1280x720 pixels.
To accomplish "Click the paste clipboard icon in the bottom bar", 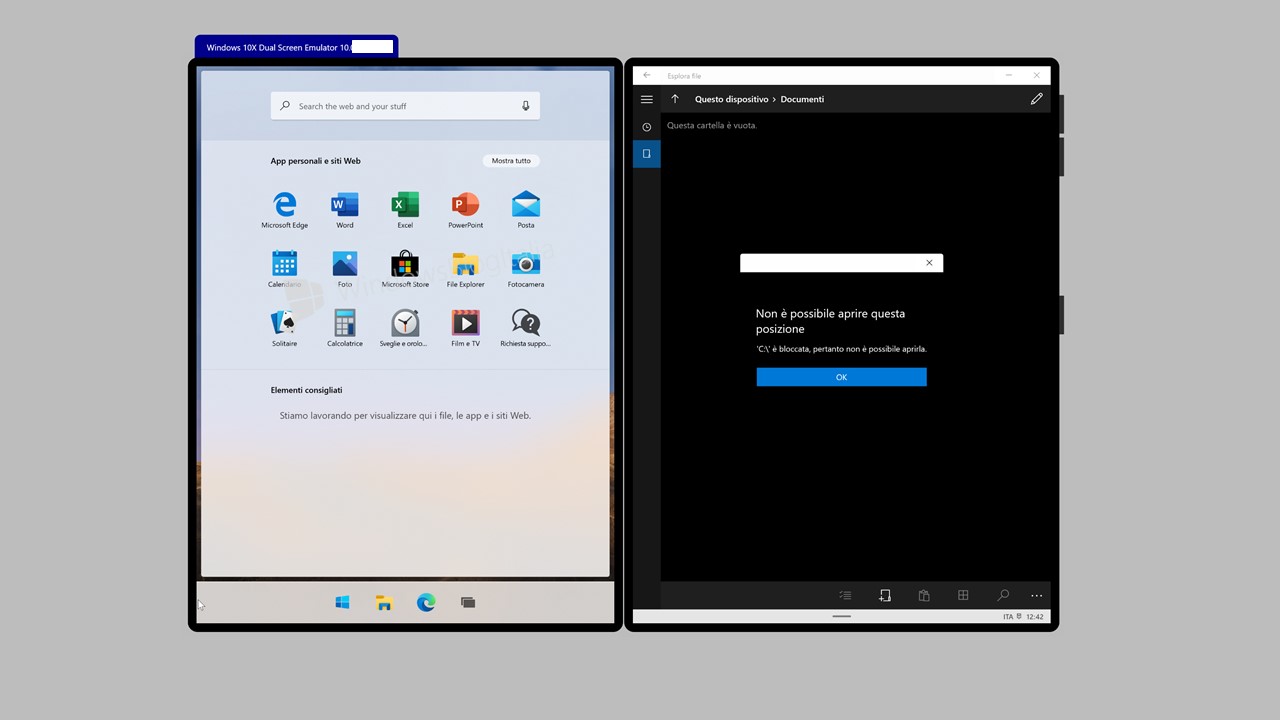I will pos(924,595).
